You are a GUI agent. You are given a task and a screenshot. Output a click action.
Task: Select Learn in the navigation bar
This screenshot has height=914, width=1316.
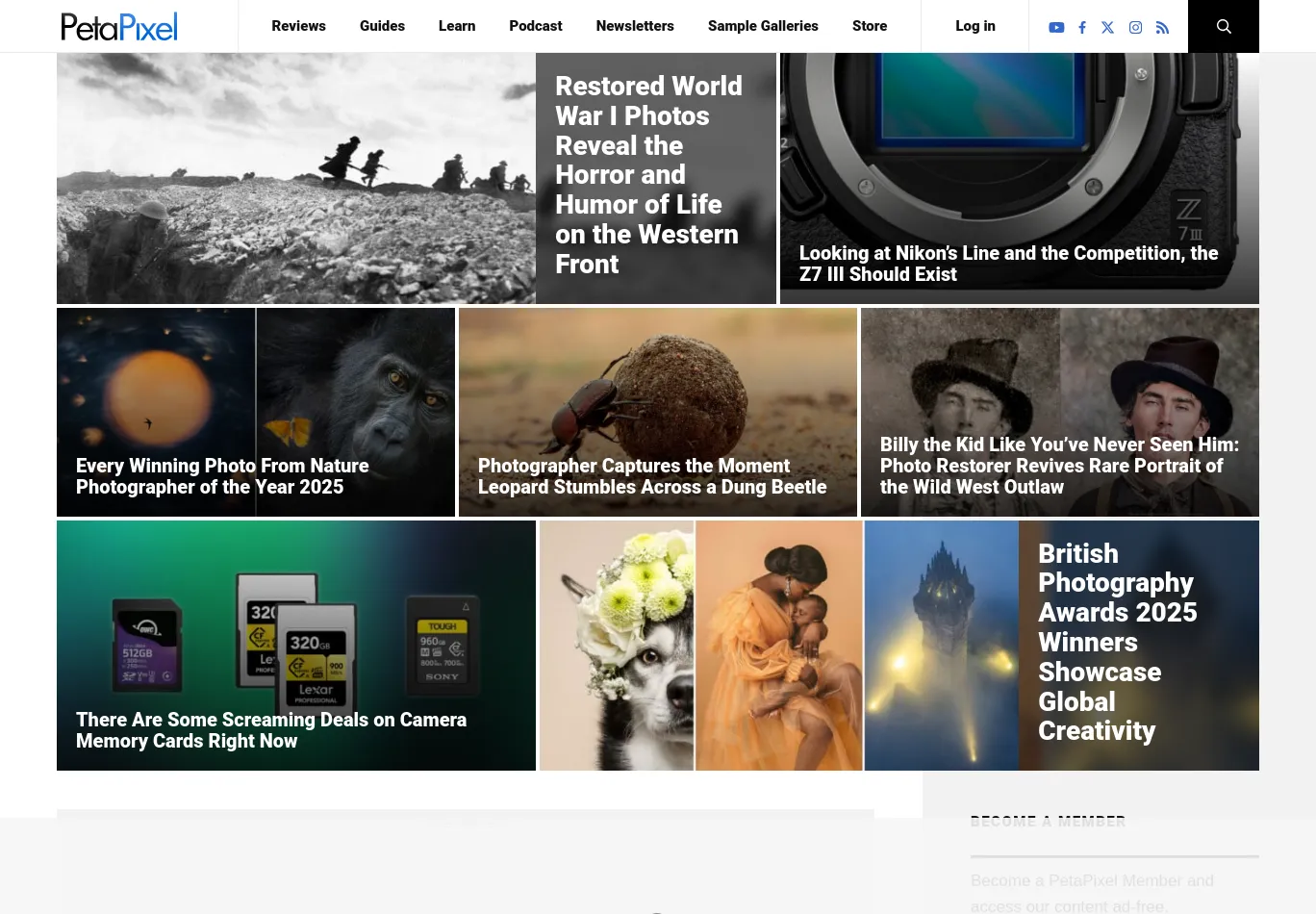[x=457, y=26]
